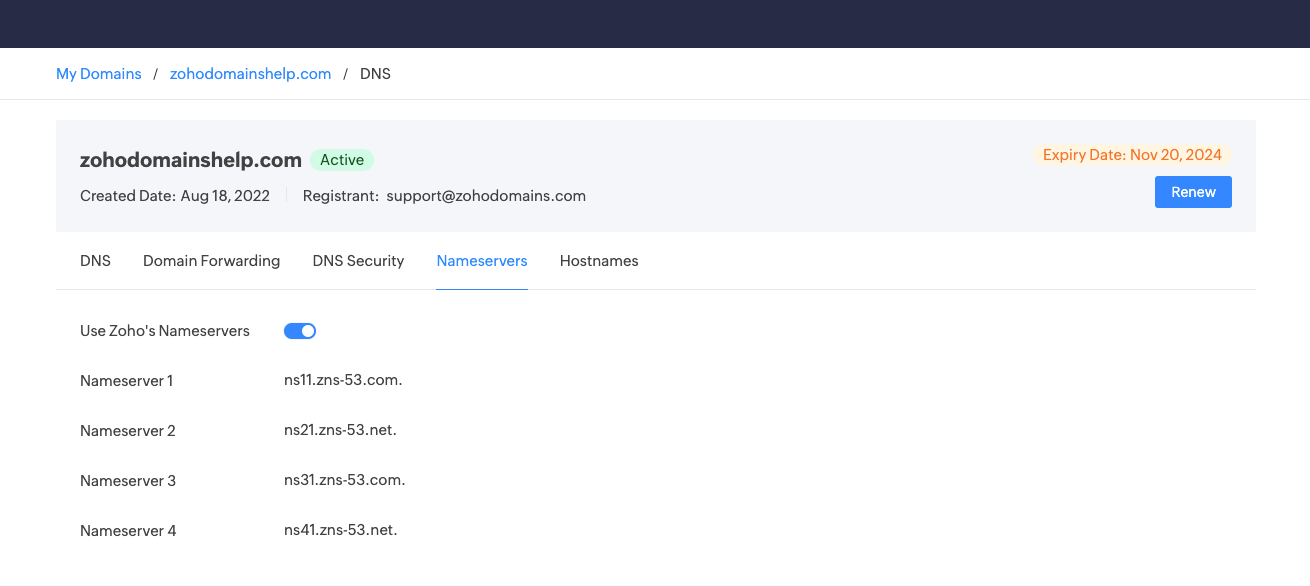Image resolution: width=1310 pixels, height=586 pixels.
Task: Open the DNS tab
Action: click(x=95, y=261)
